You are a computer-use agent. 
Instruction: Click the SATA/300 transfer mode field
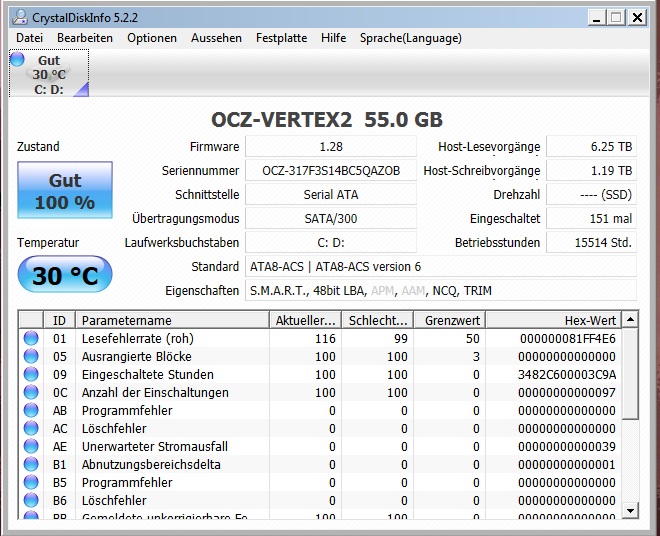[331, 219]
